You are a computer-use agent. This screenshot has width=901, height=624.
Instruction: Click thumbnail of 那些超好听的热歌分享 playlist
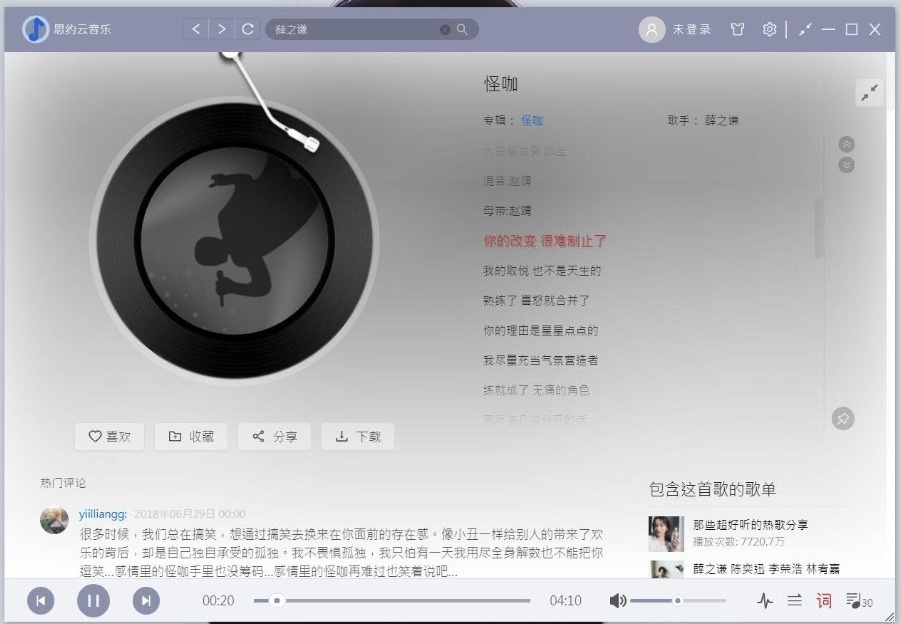(x=666, y=534)
